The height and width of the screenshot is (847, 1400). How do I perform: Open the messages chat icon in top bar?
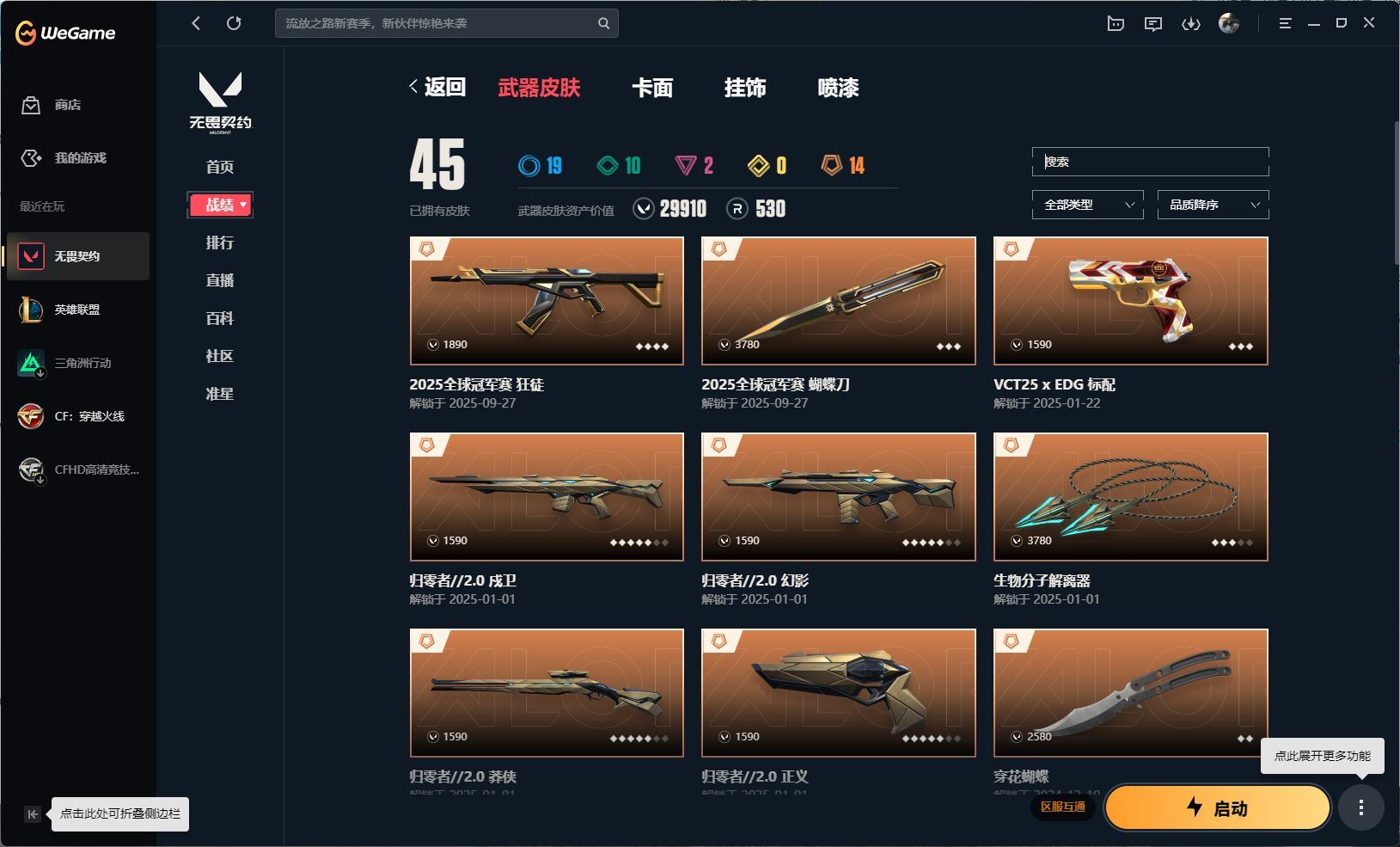[1153, 24]
